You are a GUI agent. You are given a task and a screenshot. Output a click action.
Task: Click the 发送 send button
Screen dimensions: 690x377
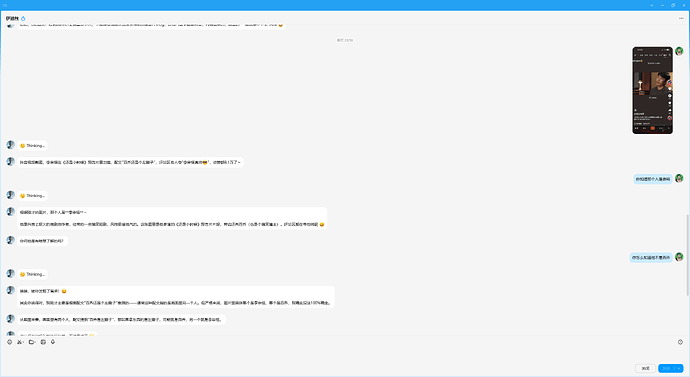point(667,368)
